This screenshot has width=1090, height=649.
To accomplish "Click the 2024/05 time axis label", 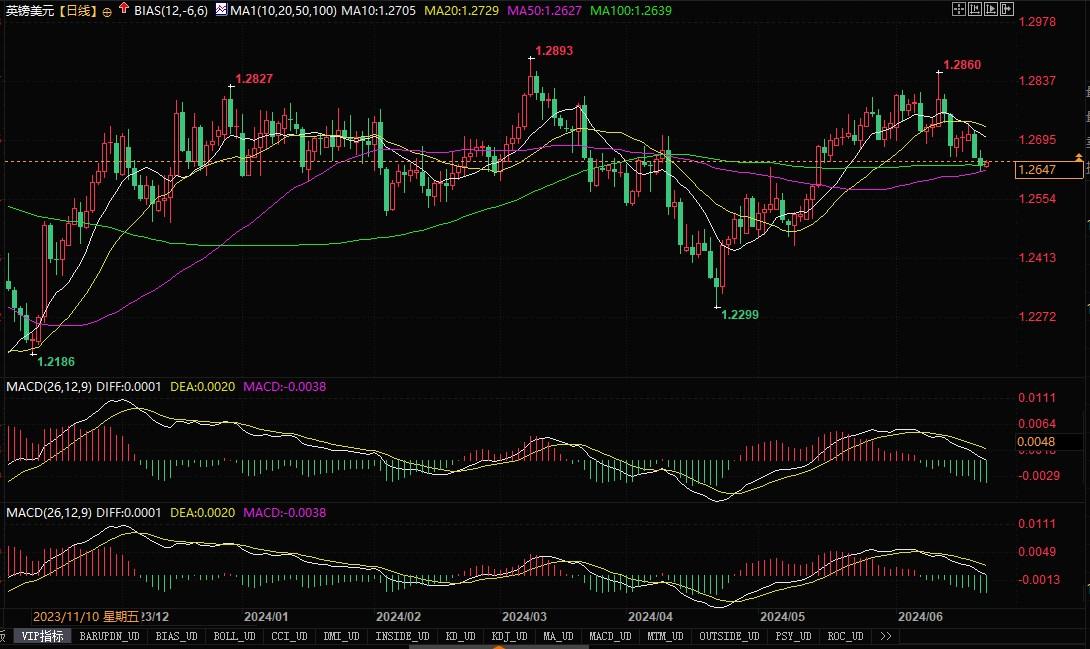I will coord(782,616).
